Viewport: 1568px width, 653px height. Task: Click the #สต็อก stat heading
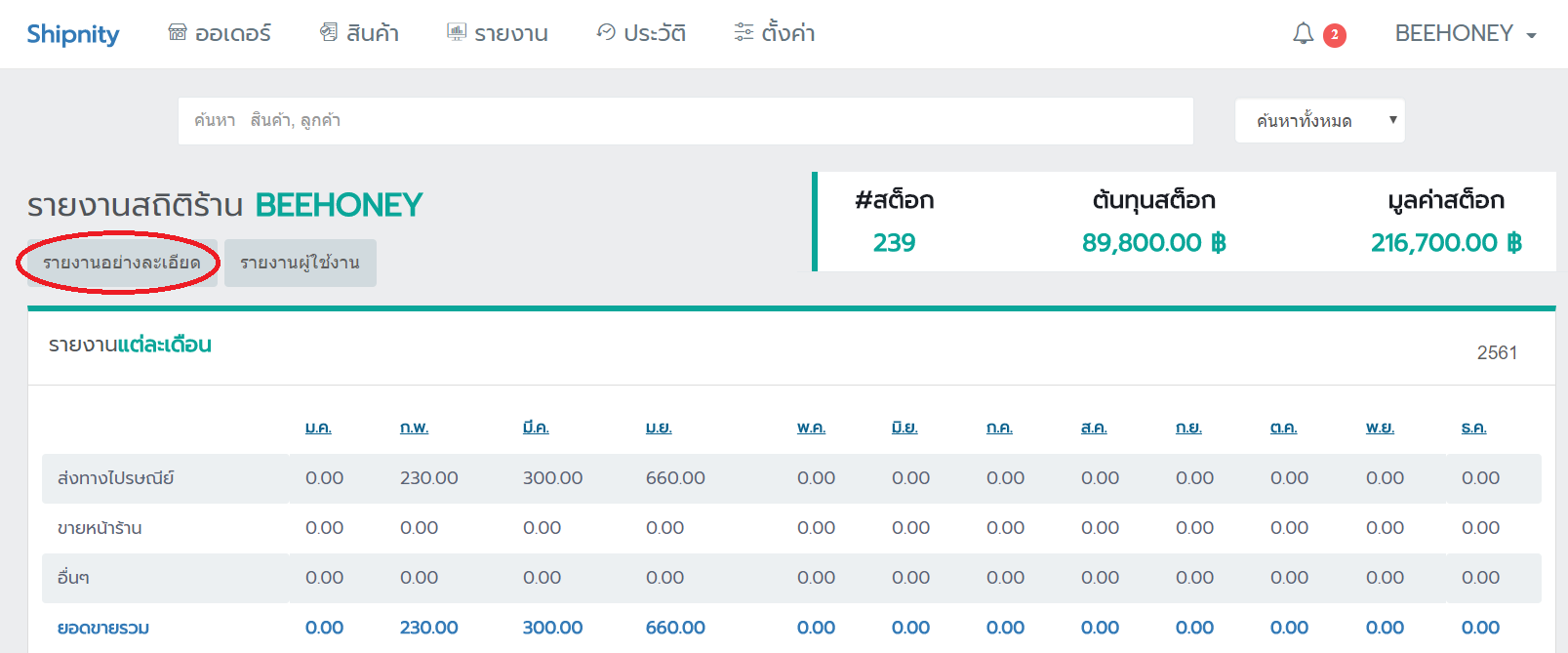coord(895,200)
